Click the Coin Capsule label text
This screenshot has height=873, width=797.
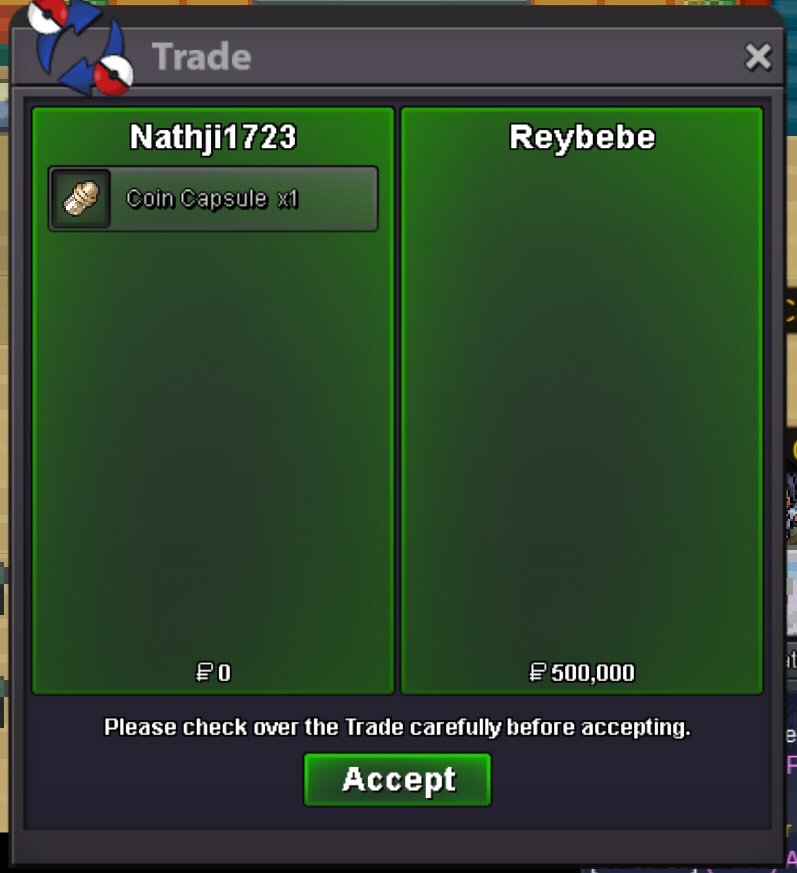197,199
